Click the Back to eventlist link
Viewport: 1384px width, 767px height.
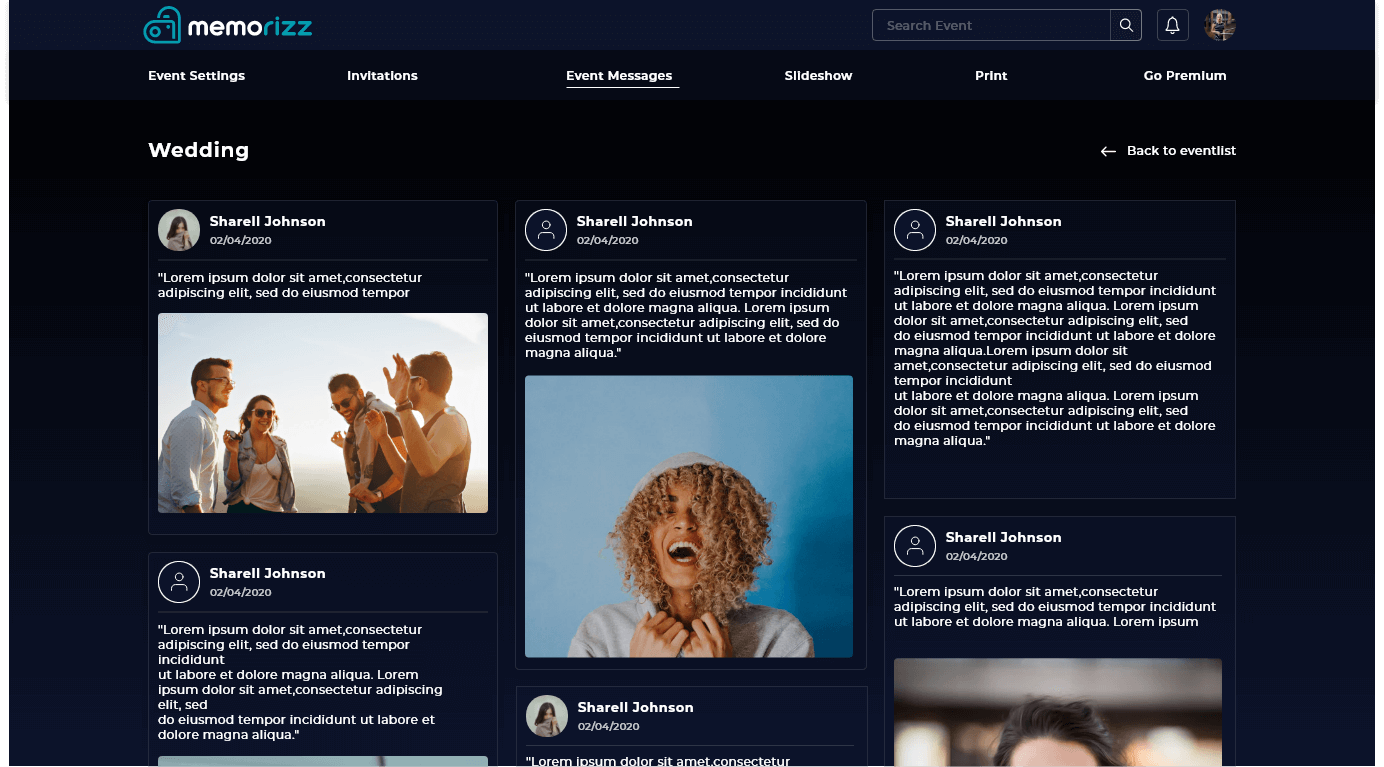1181,151
